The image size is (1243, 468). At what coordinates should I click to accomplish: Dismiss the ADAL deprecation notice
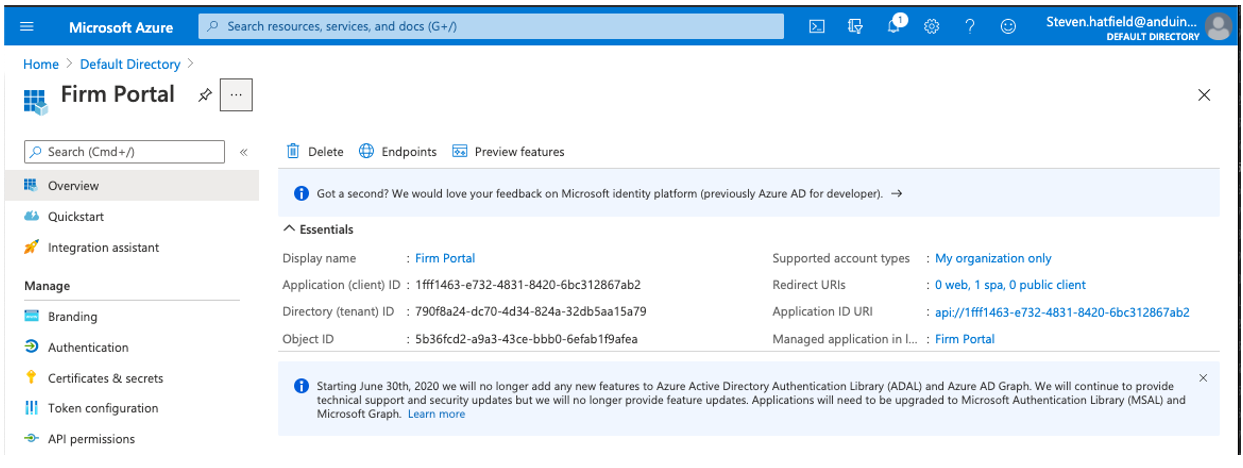coord(1203,378)
